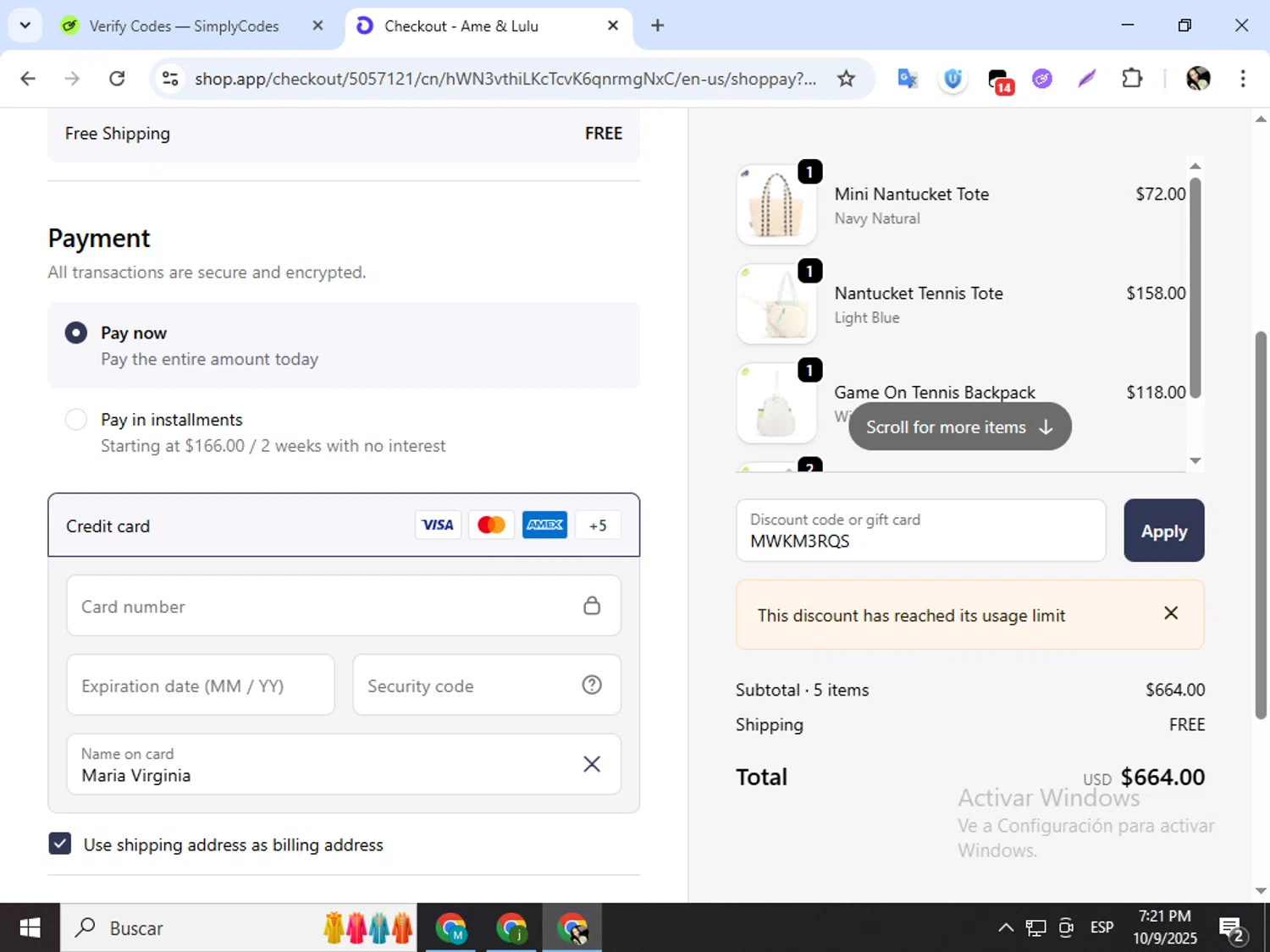
Task: Click Scroll for more items button
Action: tap(960, 427)
